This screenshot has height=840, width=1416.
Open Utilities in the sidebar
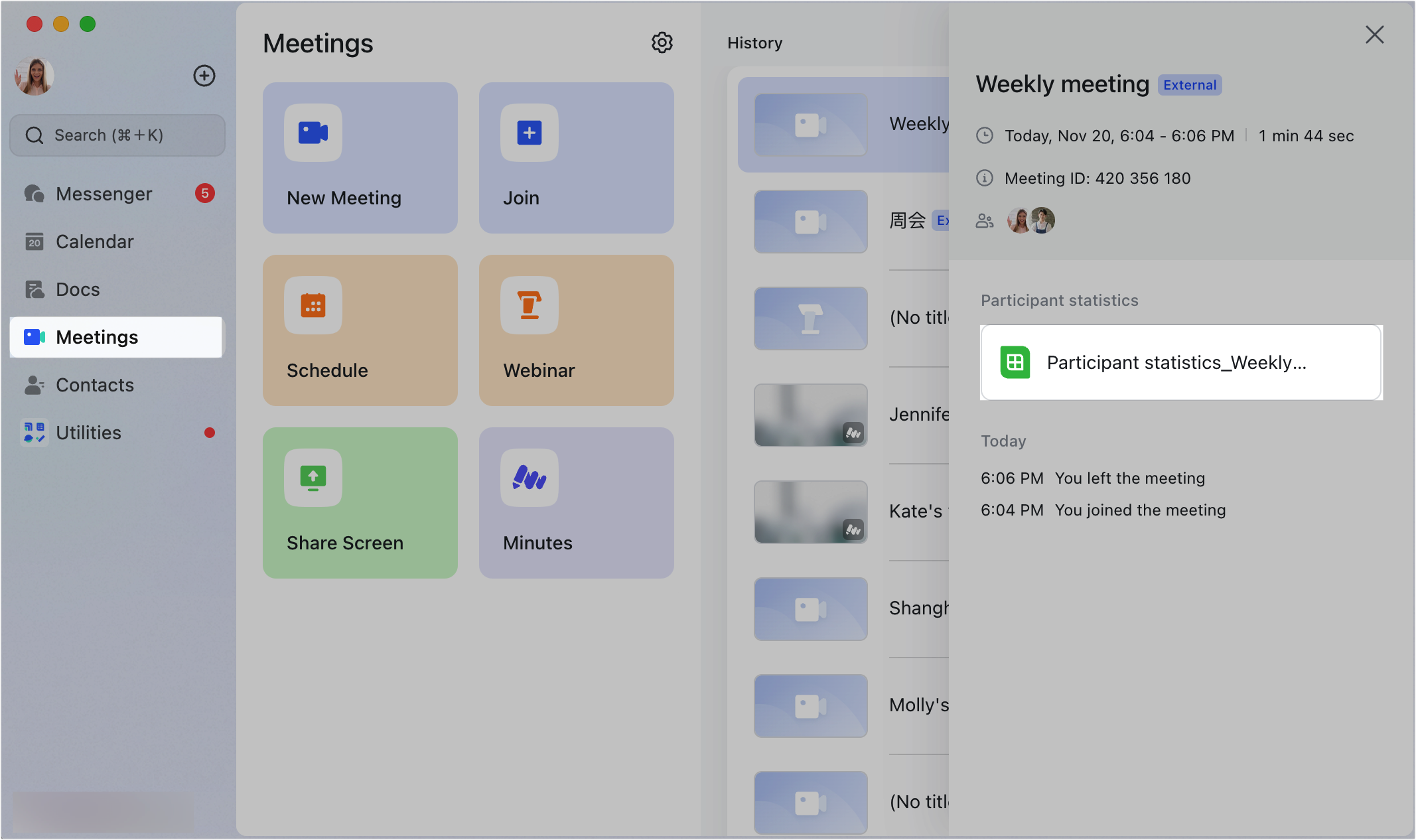click(x=88, y=433)
